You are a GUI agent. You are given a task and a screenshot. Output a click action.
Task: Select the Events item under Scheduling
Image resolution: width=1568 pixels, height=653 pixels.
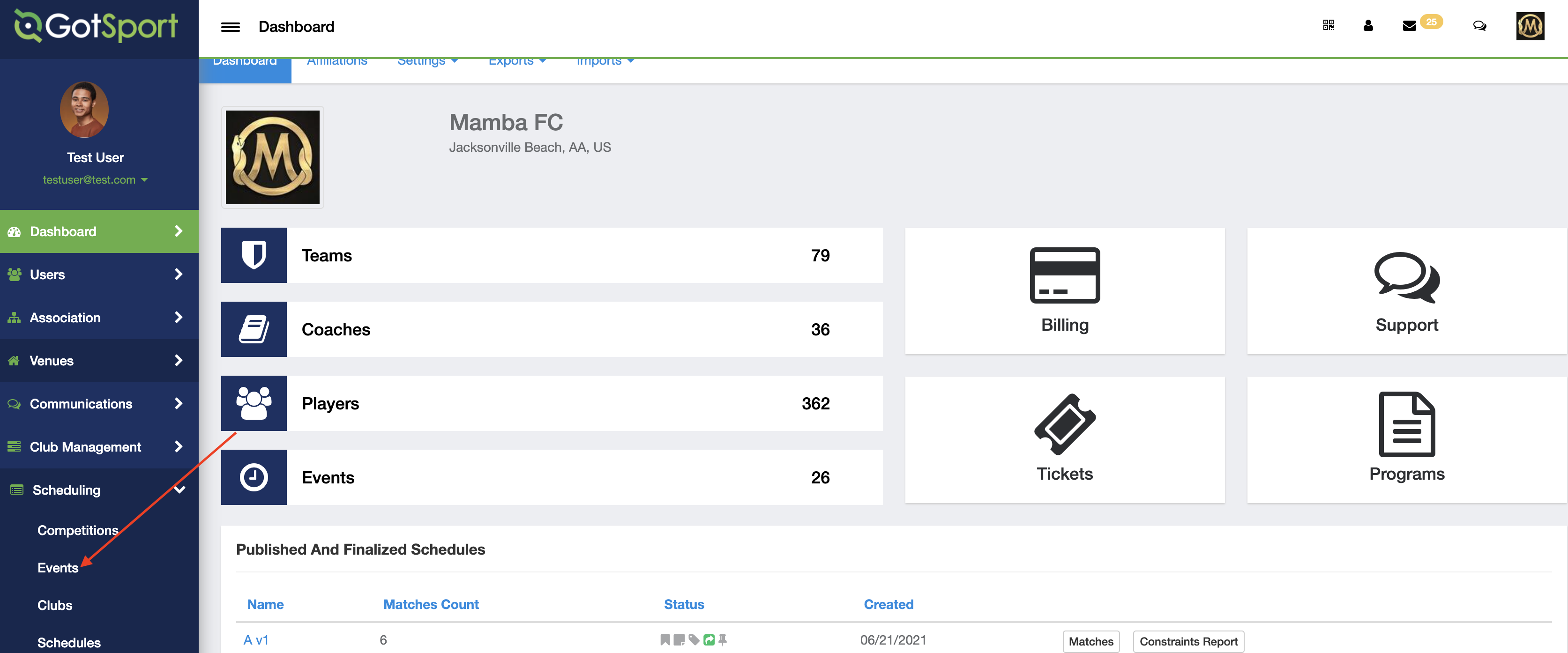tap(58, 568)
